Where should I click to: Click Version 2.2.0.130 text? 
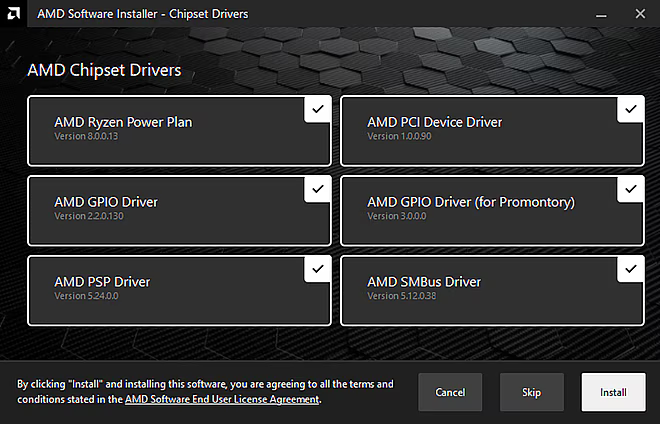[x=89, y=216]
